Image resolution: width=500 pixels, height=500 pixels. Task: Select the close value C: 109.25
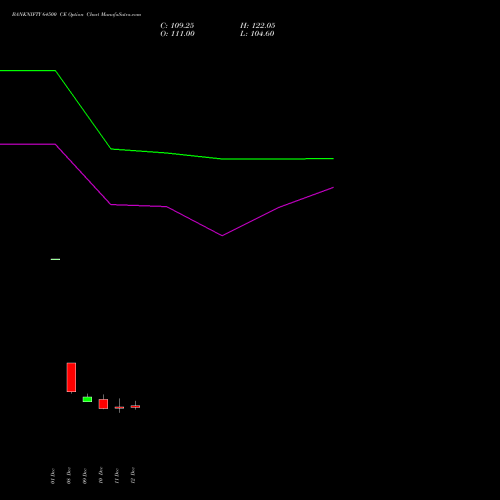point(177,26)
